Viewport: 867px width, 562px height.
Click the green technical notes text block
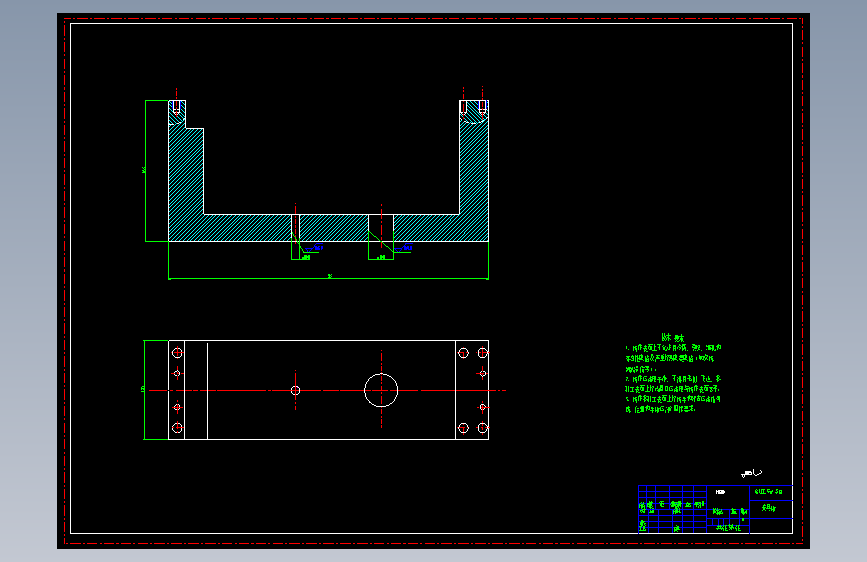click(673, 373)
